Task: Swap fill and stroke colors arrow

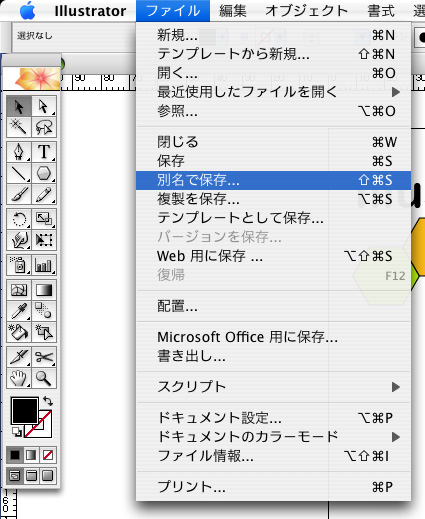Action: (48, 401)
